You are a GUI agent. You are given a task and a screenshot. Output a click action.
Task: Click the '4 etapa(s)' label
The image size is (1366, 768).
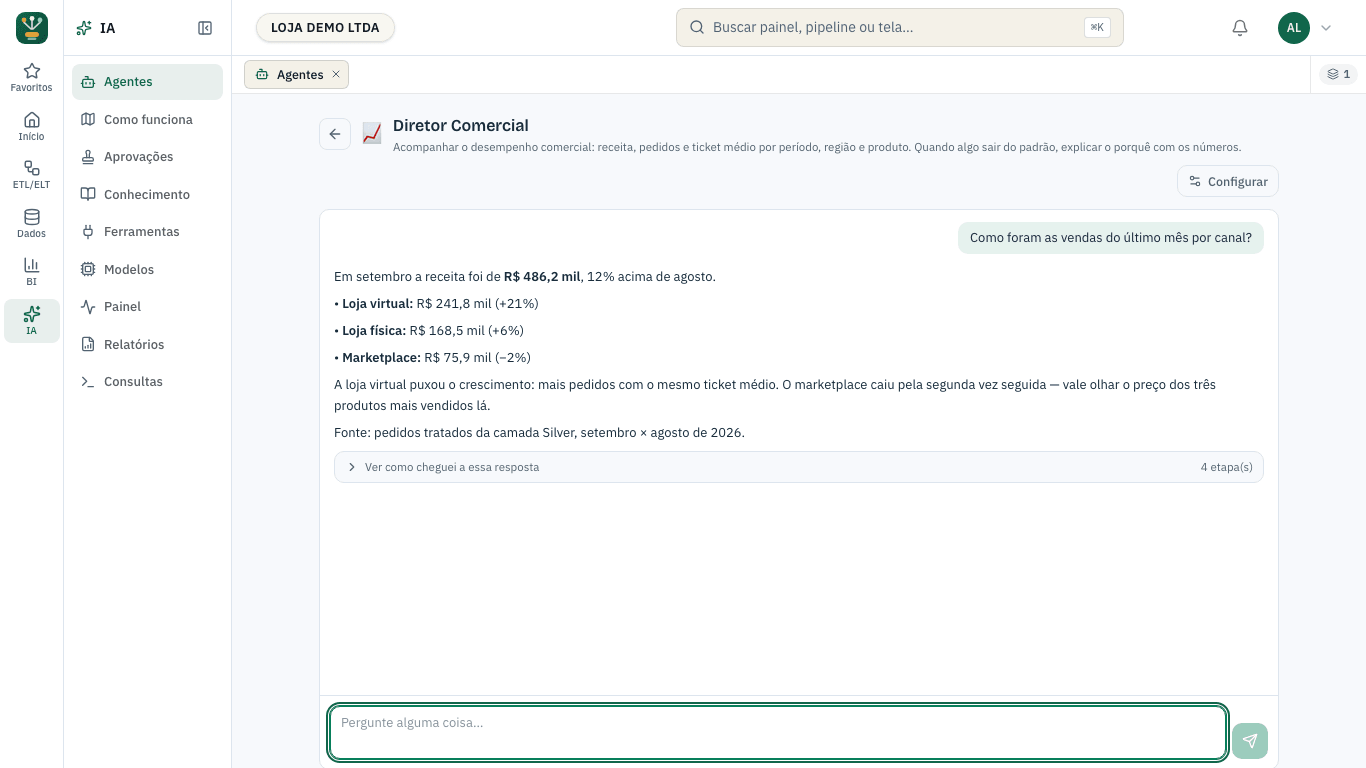(1226, 467)
